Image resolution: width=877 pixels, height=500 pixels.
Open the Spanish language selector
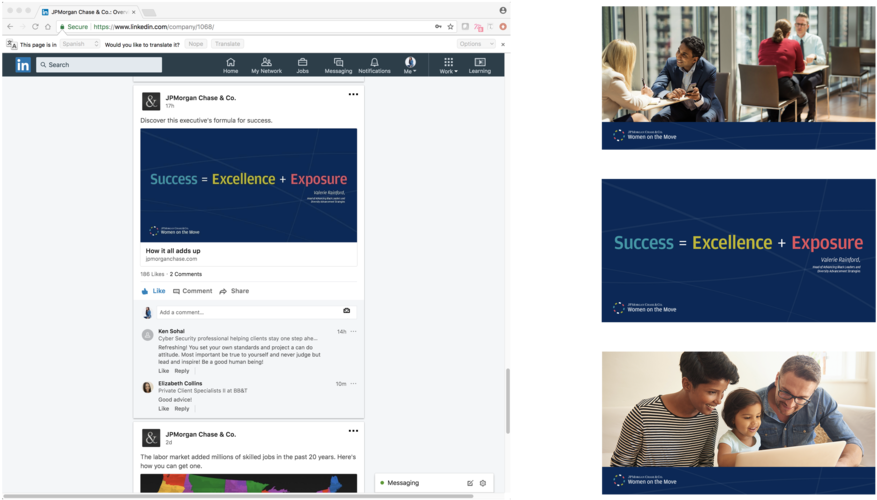(x=80, y=44)
